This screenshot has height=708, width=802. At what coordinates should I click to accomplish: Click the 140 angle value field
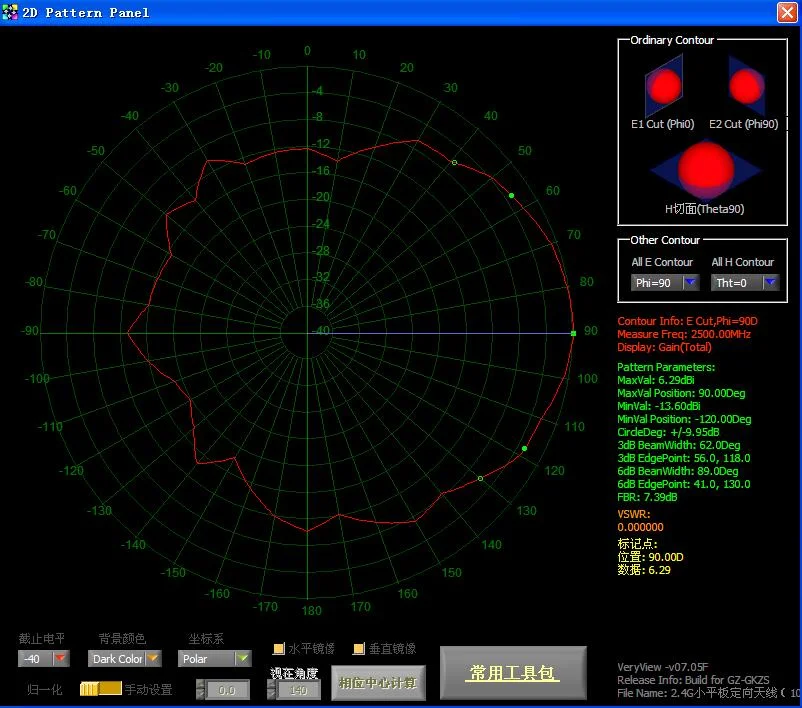[x=298, y=690]
